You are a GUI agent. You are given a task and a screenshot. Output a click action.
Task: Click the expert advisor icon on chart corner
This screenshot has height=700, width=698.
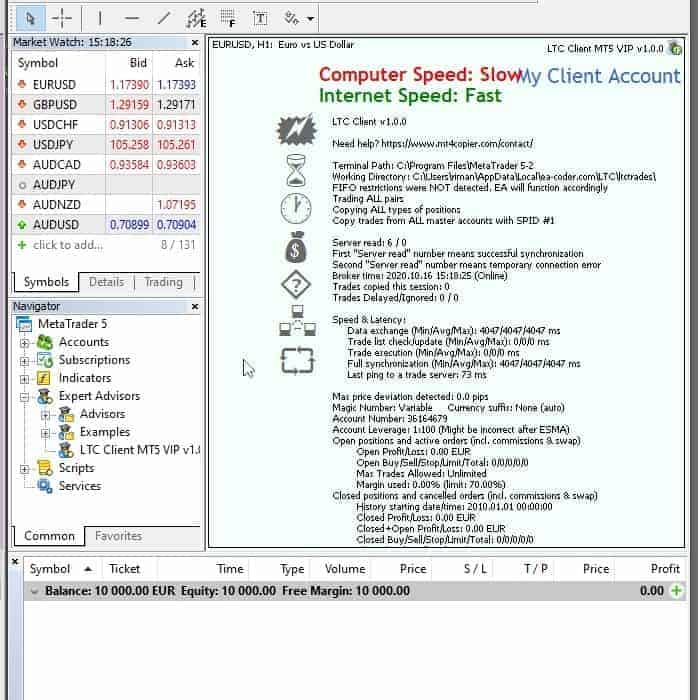(x=676, y=48)
